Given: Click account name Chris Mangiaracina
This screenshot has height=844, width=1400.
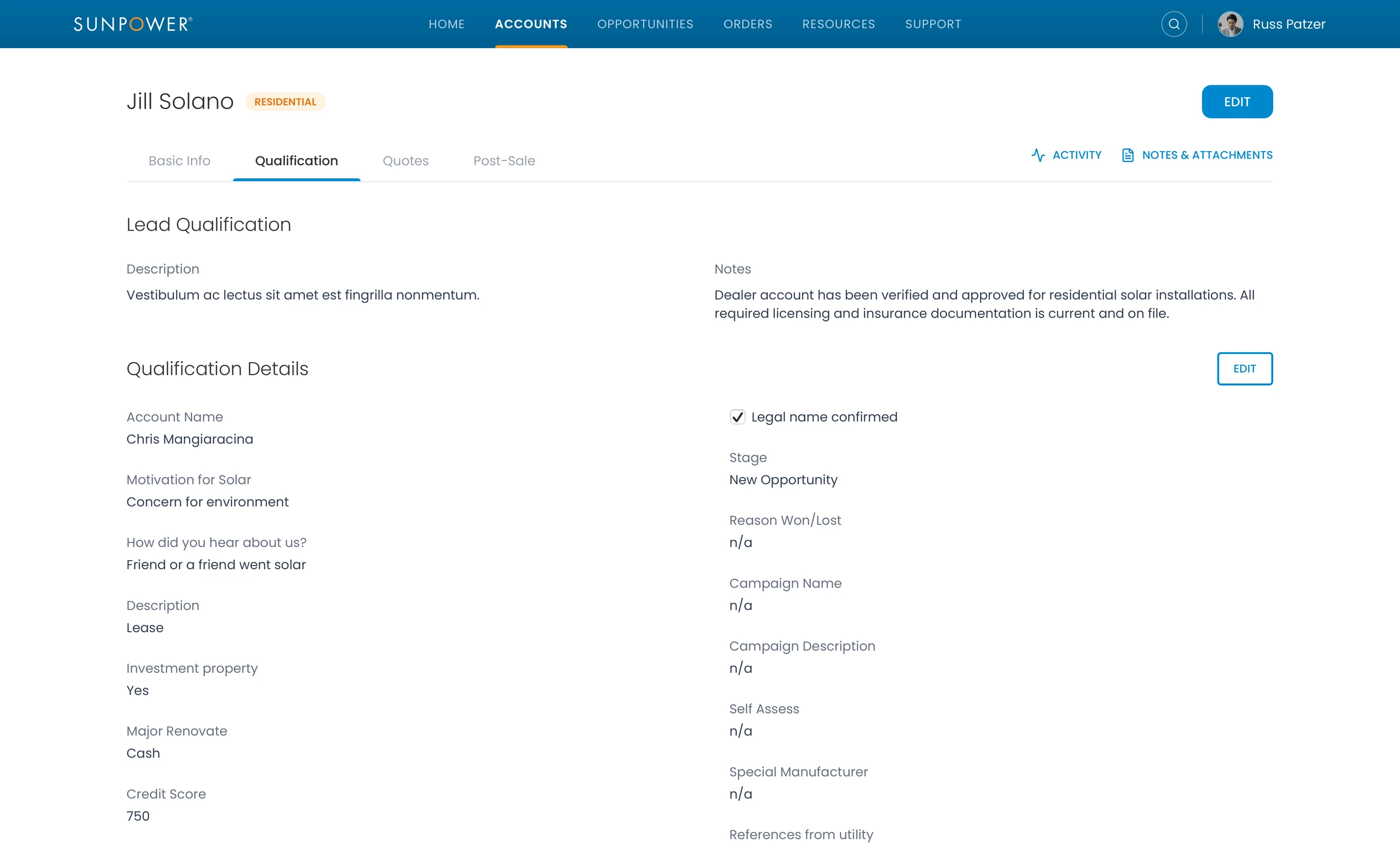Looking at the screenshot, I should point(190,439).
